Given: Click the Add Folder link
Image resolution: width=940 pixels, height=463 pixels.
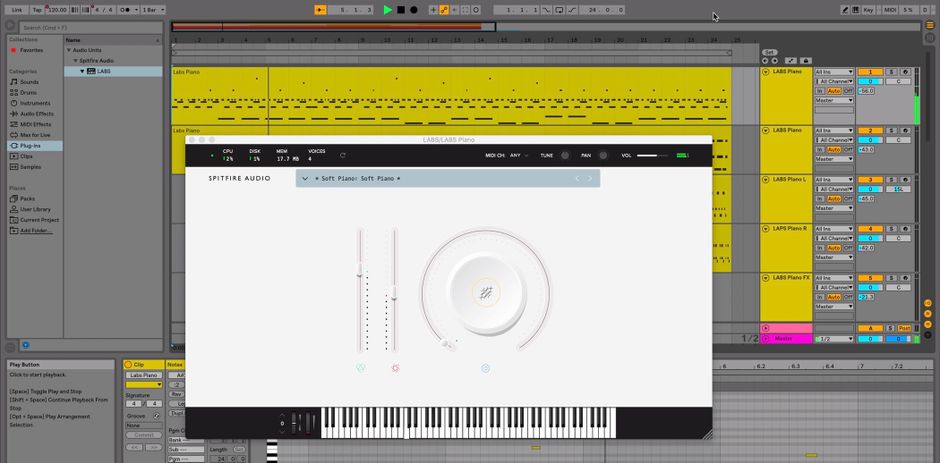Looking at the screenshot, I should [x=36, y=230].
